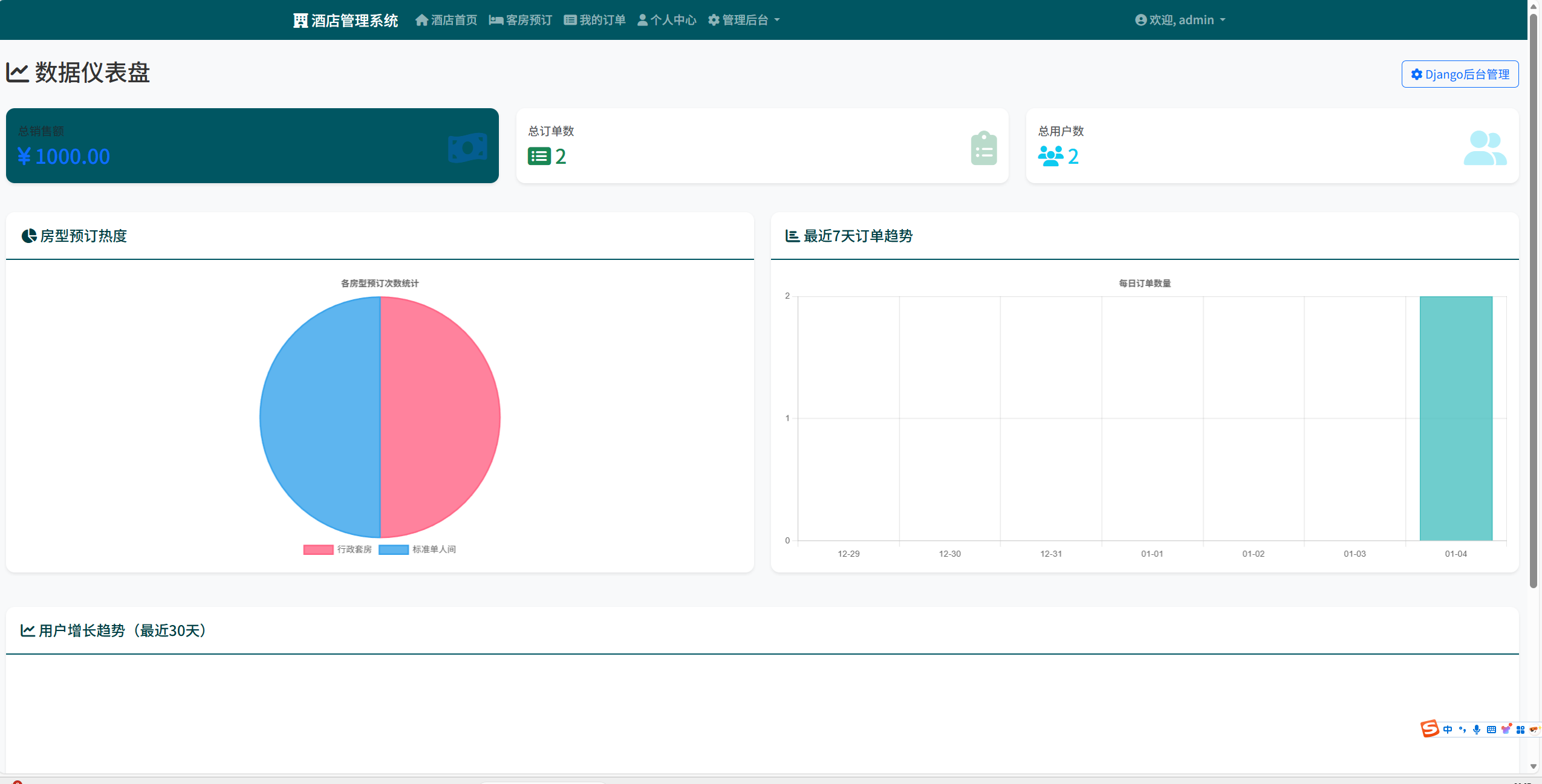Click the house icon in 酒店首页 nav item
Viewport: 1542px width, 784px height.
pos(421,21)
